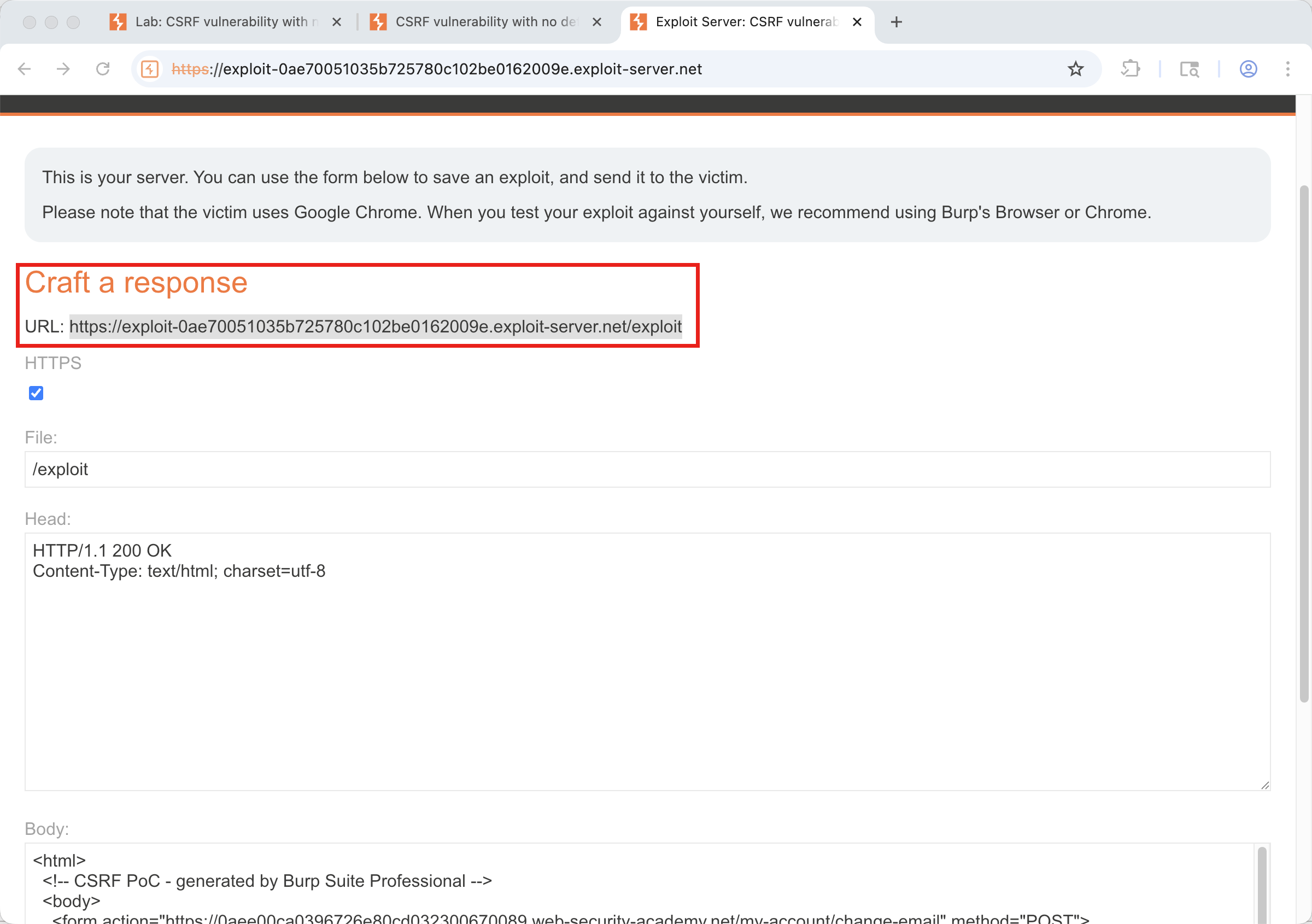
Task: Click inside the Body textarea
Action: 629,883
